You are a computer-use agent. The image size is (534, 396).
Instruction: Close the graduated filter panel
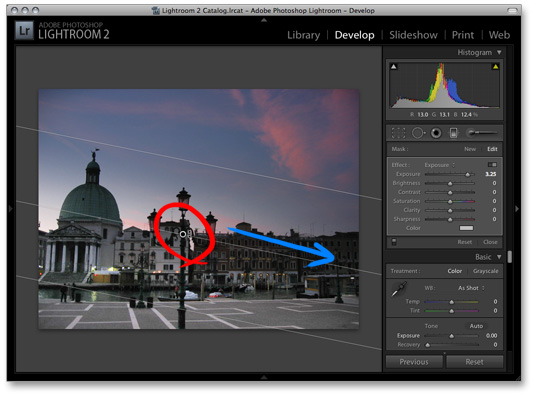490,242
